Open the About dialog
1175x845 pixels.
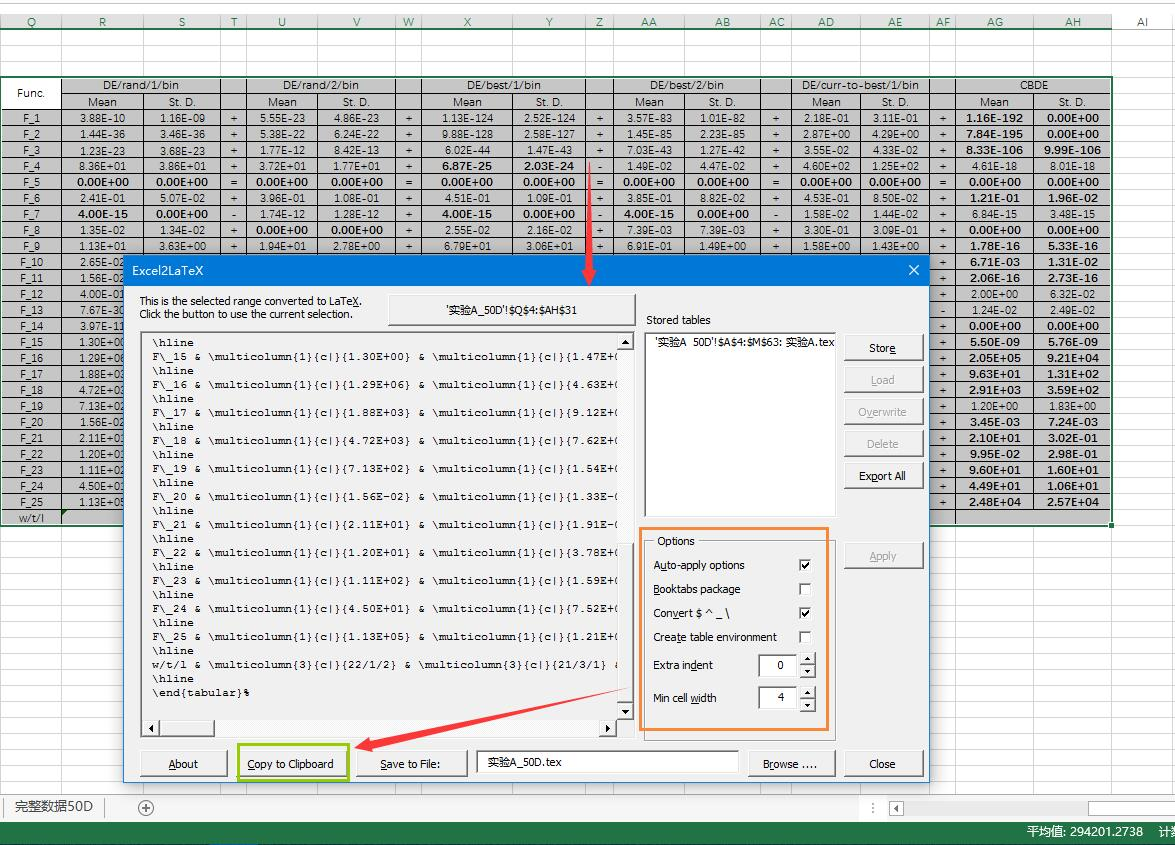coord(184,762)
